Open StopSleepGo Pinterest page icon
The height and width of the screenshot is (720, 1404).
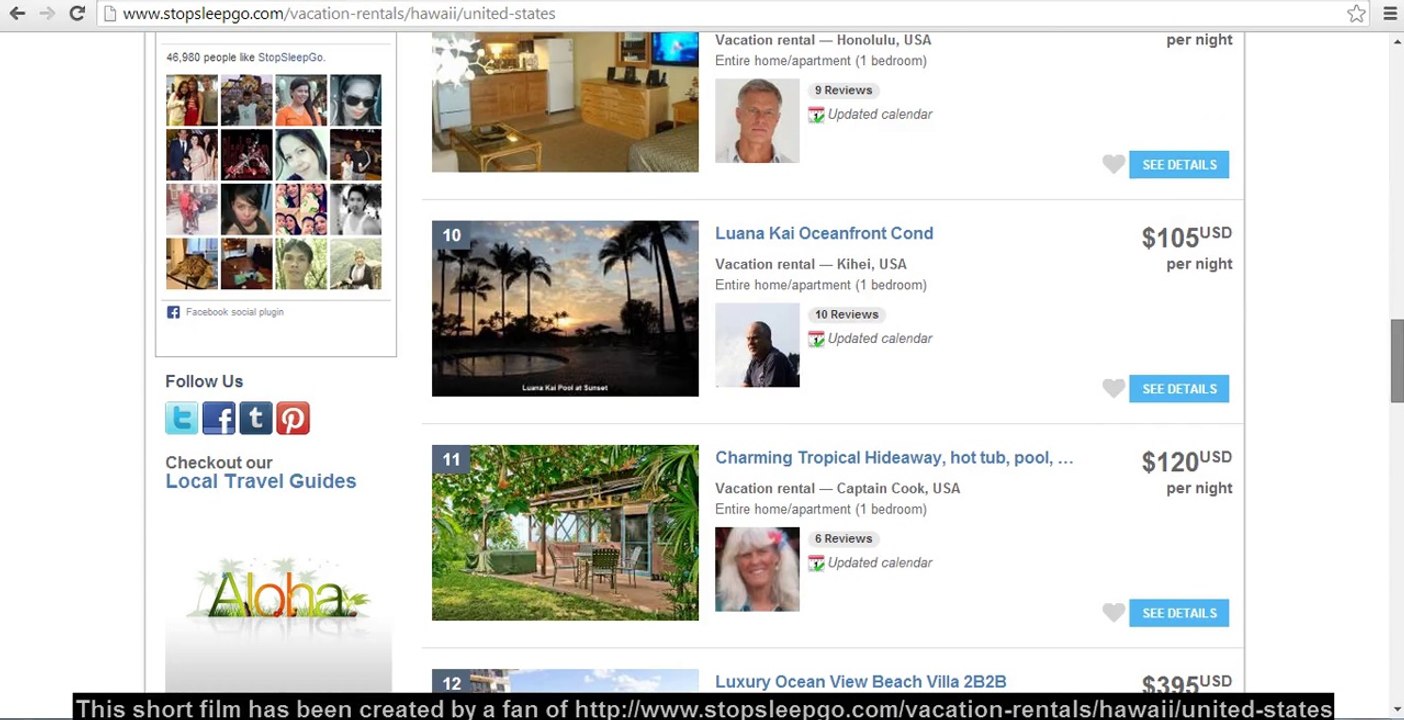click(293, 418)
